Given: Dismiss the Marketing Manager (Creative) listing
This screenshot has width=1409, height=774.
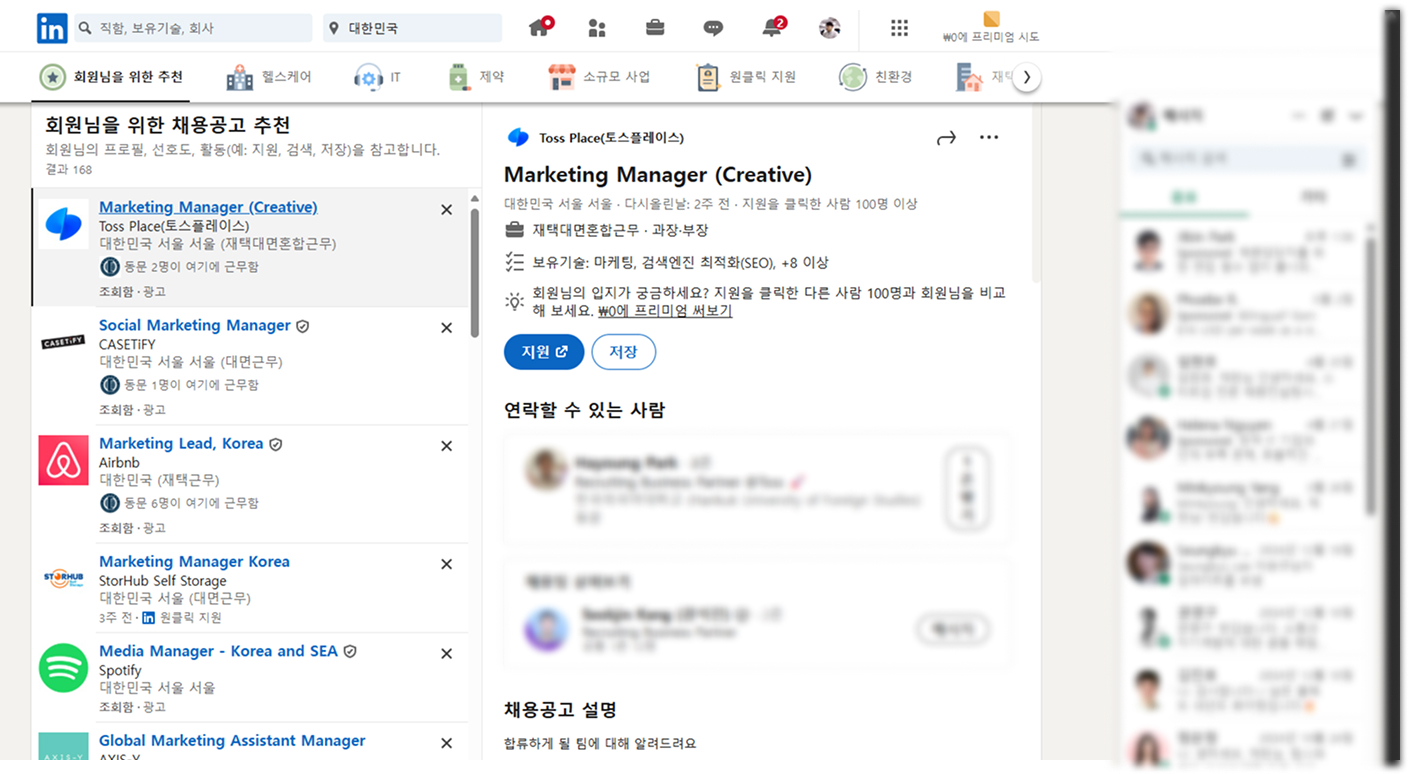Looking at the screenshot, I should click(x=447, y=210).
